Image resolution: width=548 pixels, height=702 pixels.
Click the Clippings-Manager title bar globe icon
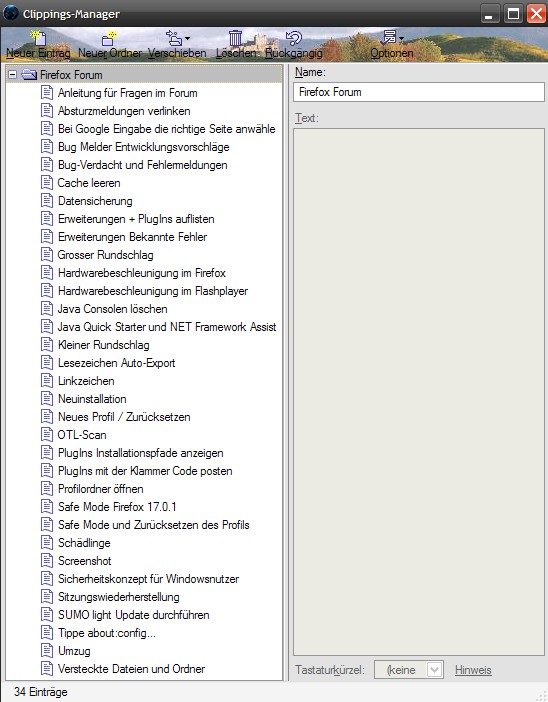[x=11, y=13]
